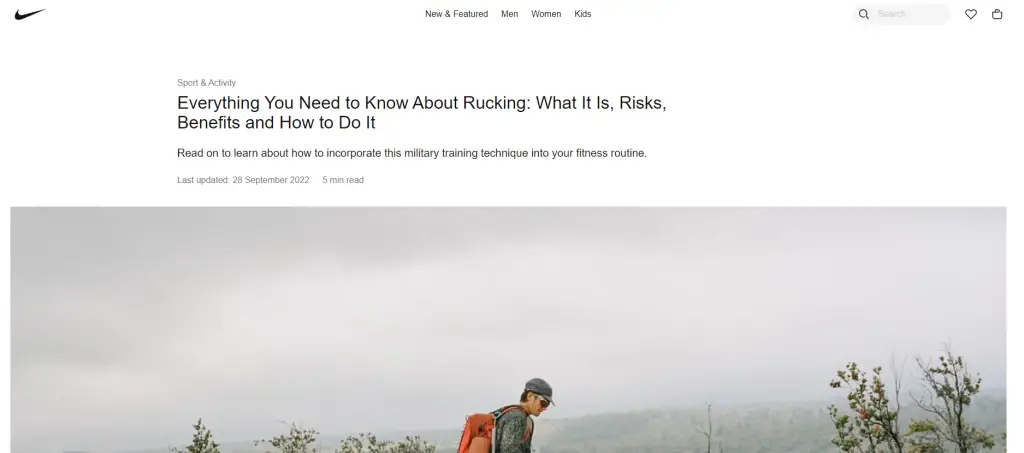Open the shopping bag icon
The image size is (1024, 453).
(997, 14)
